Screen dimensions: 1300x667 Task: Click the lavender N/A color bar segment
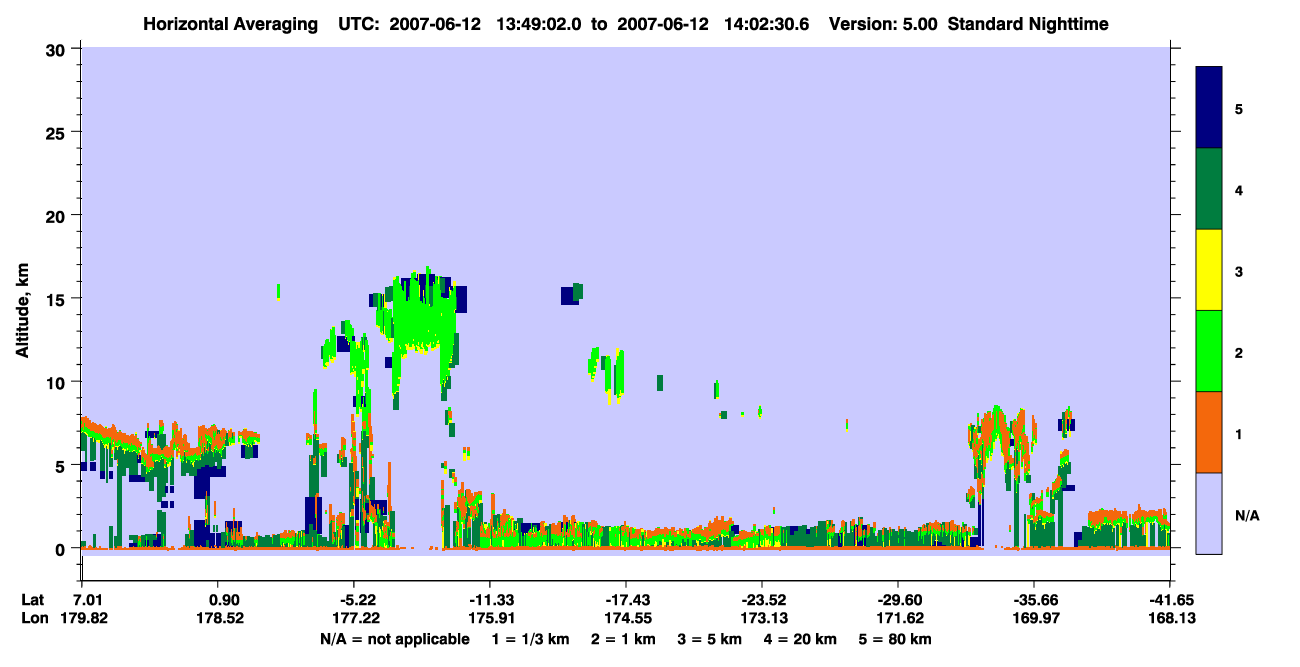pyautogui.click(x=1209, y=512)
